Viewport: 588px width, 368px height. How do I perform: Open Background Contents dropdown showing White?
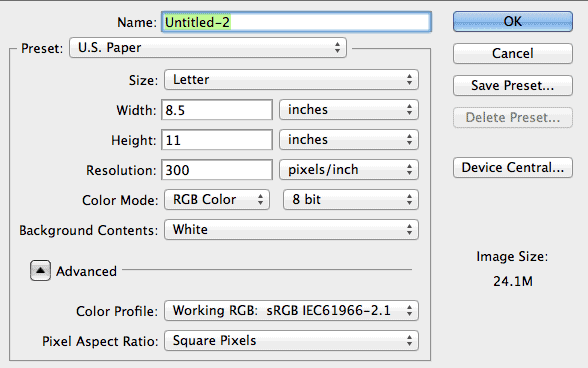coord(291,230)
